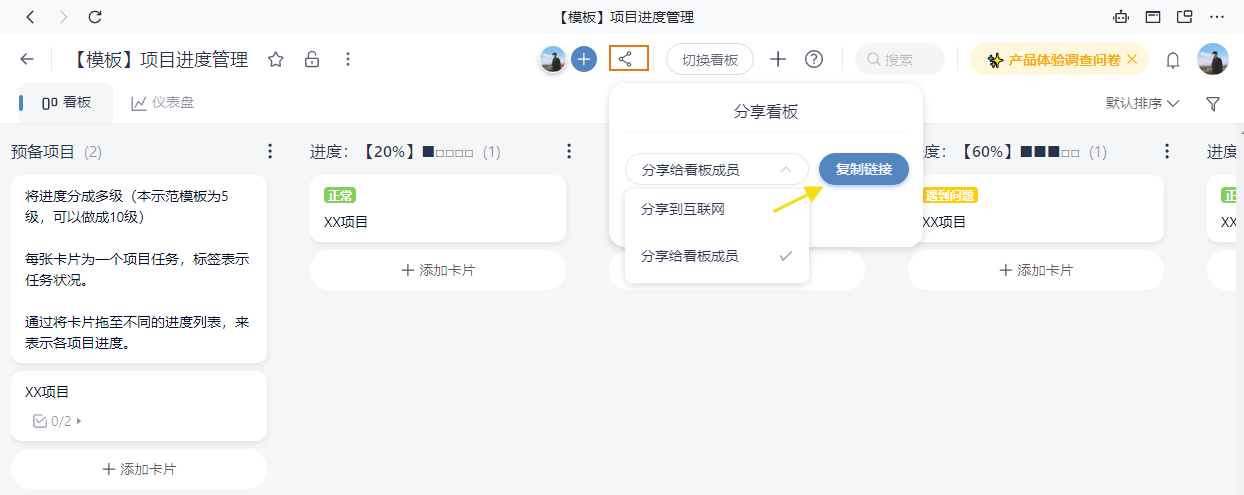Image resolution: width=1244 pixels, height=495 pixels.
Task: Click the board lock icon
Action: 312,60
